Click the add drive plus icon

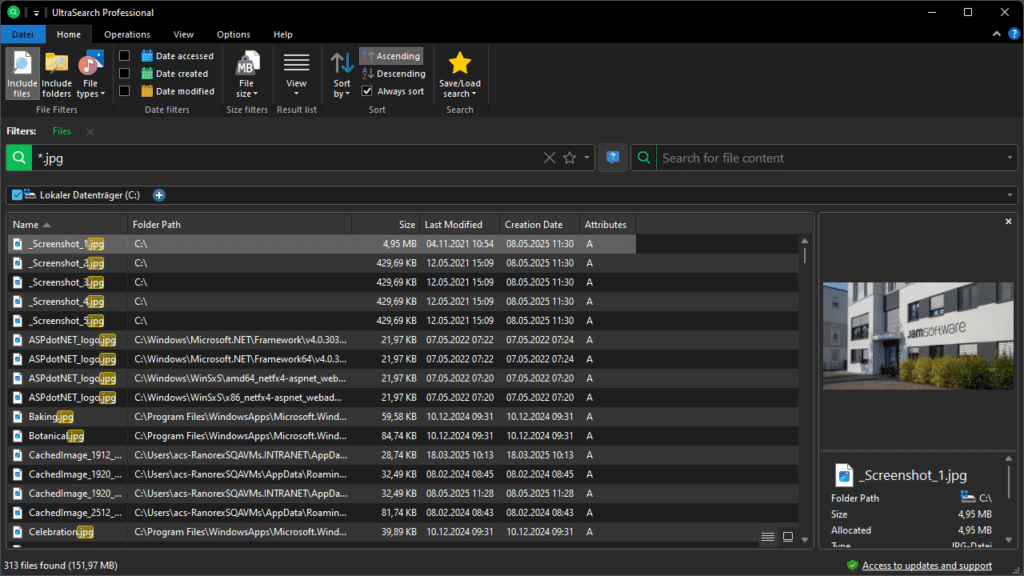point(159,195)
